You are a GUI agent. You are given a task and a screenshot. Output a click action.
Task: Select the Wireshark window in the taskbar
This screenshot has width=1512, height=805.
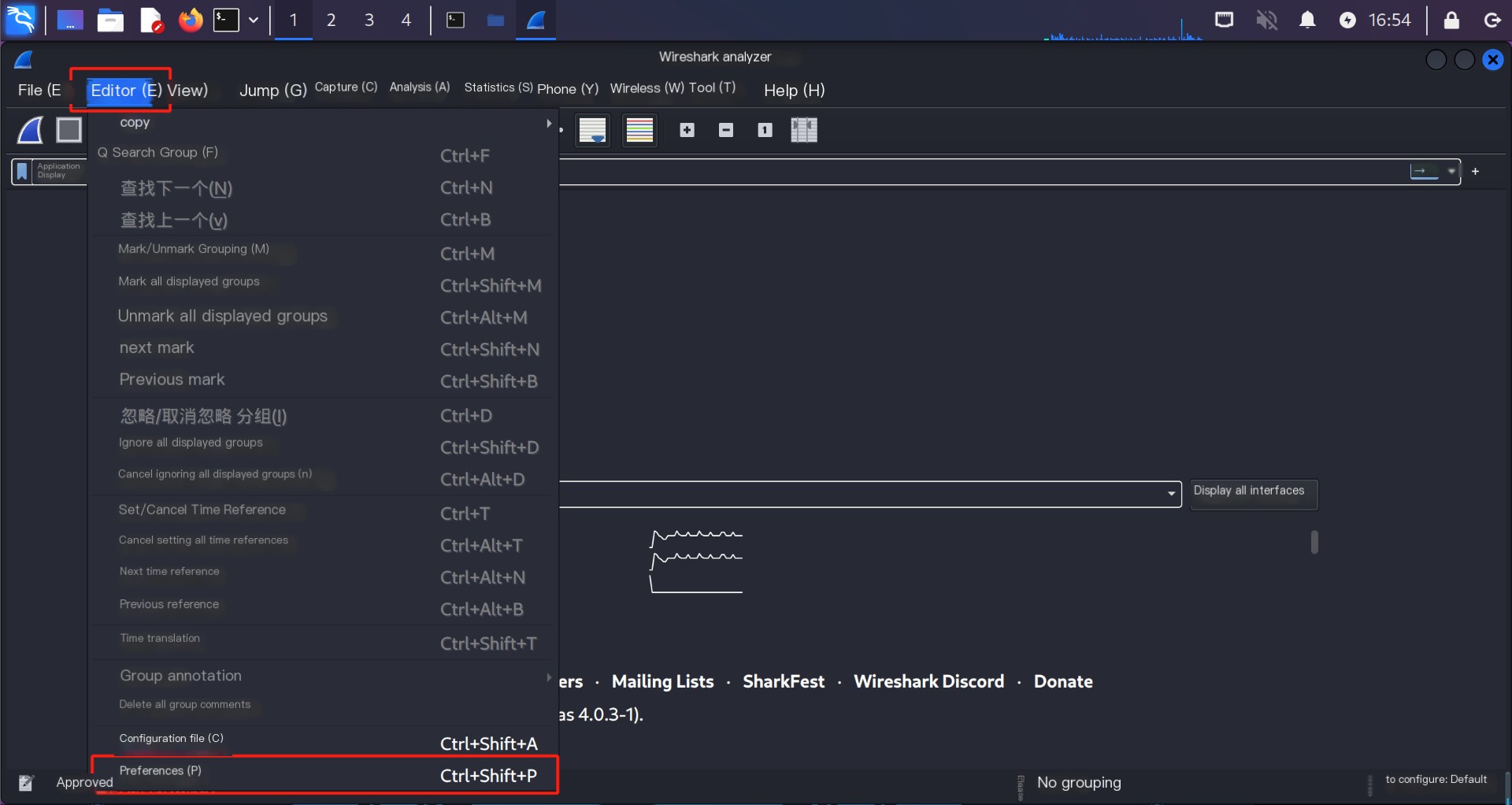tap(536, 20)
